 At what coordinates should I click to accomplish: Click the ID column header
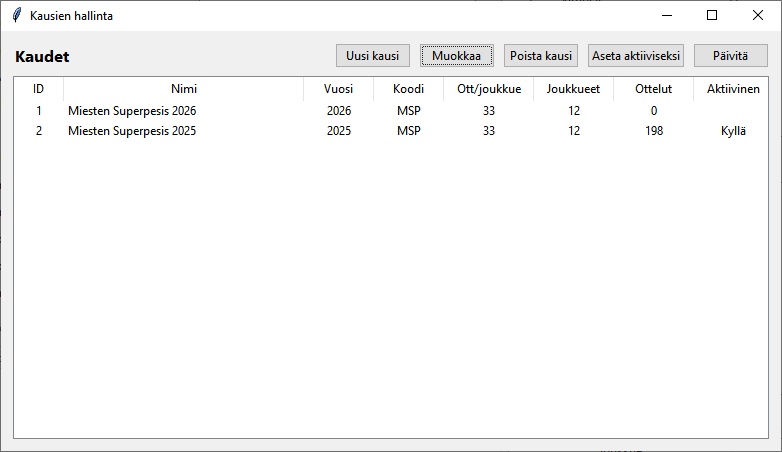point(39,89)
